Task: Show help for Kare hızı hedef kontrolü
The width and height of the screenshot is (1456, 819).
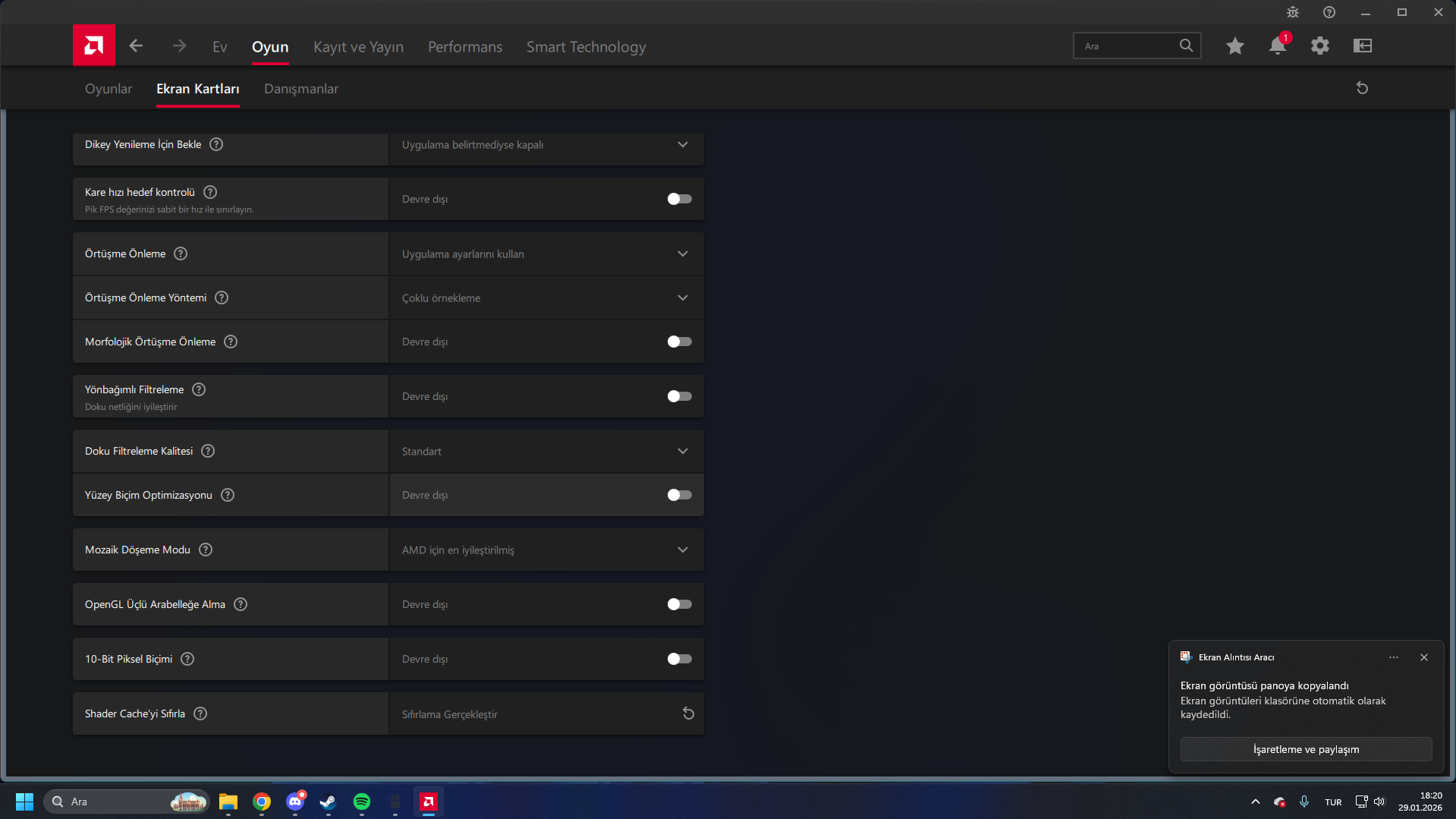Action: [210, 192]
